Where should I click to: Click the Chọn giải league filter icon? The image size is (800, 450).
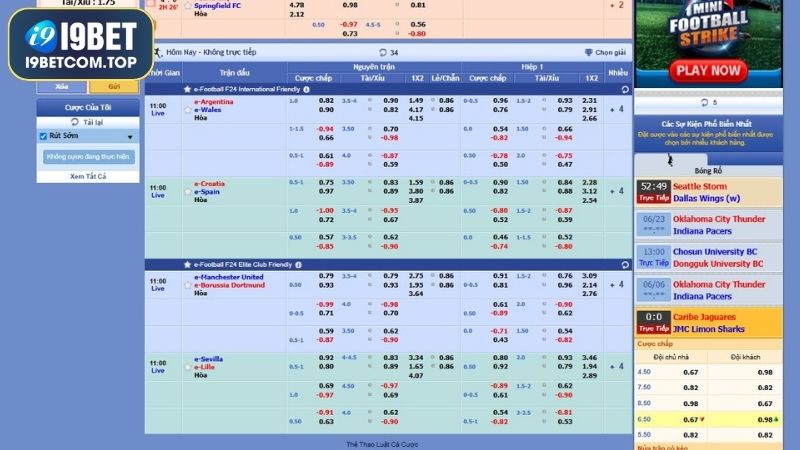[589, 52]
